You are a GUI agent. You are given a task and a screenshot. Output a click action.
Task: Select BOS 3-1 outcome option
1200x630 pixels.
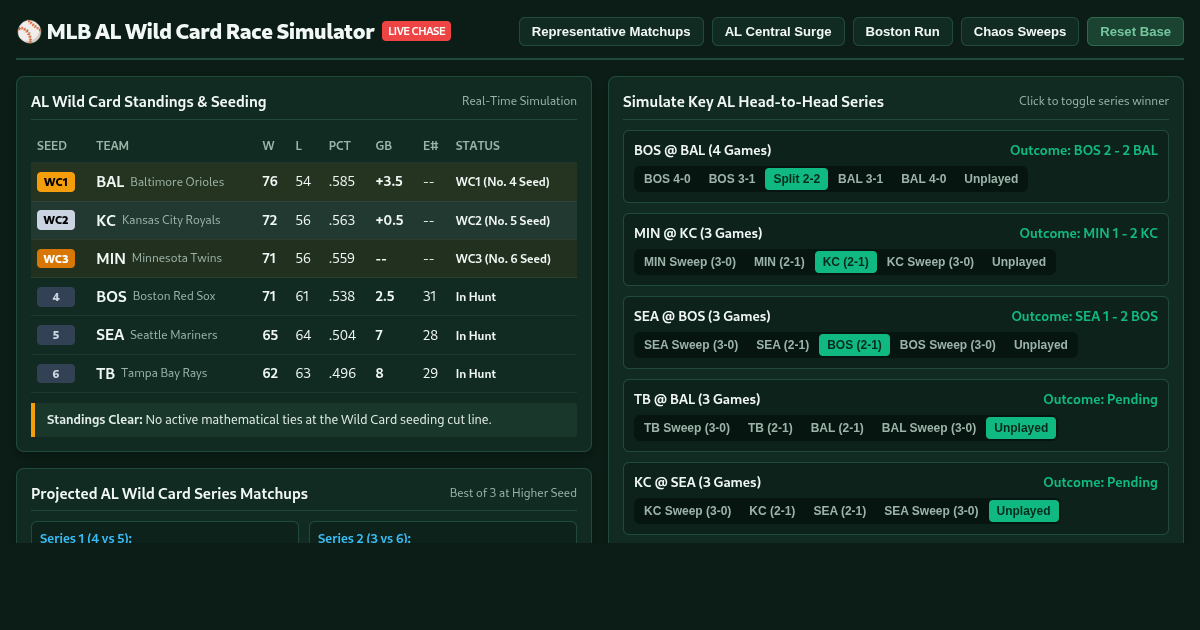(732, 179)
